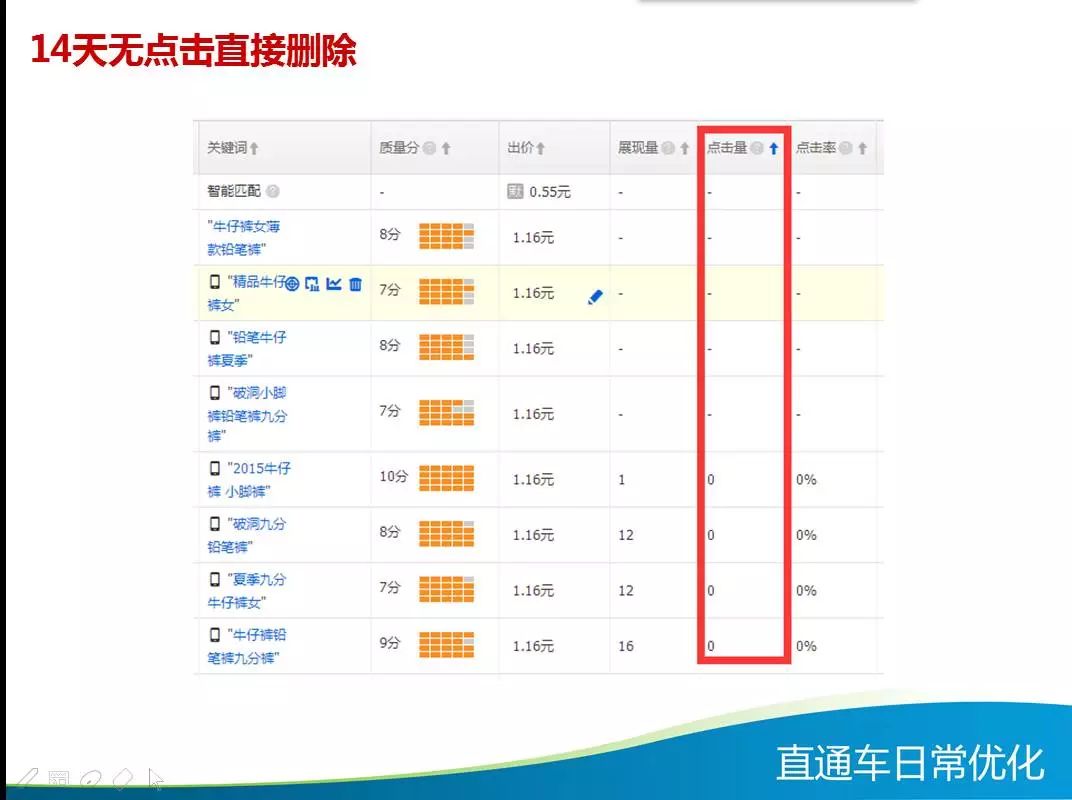This screenshot has height=800, width=1072.
Task: Click 1.16元 bid in 2015牛仔裤 row
Action: tap(533, 480)
